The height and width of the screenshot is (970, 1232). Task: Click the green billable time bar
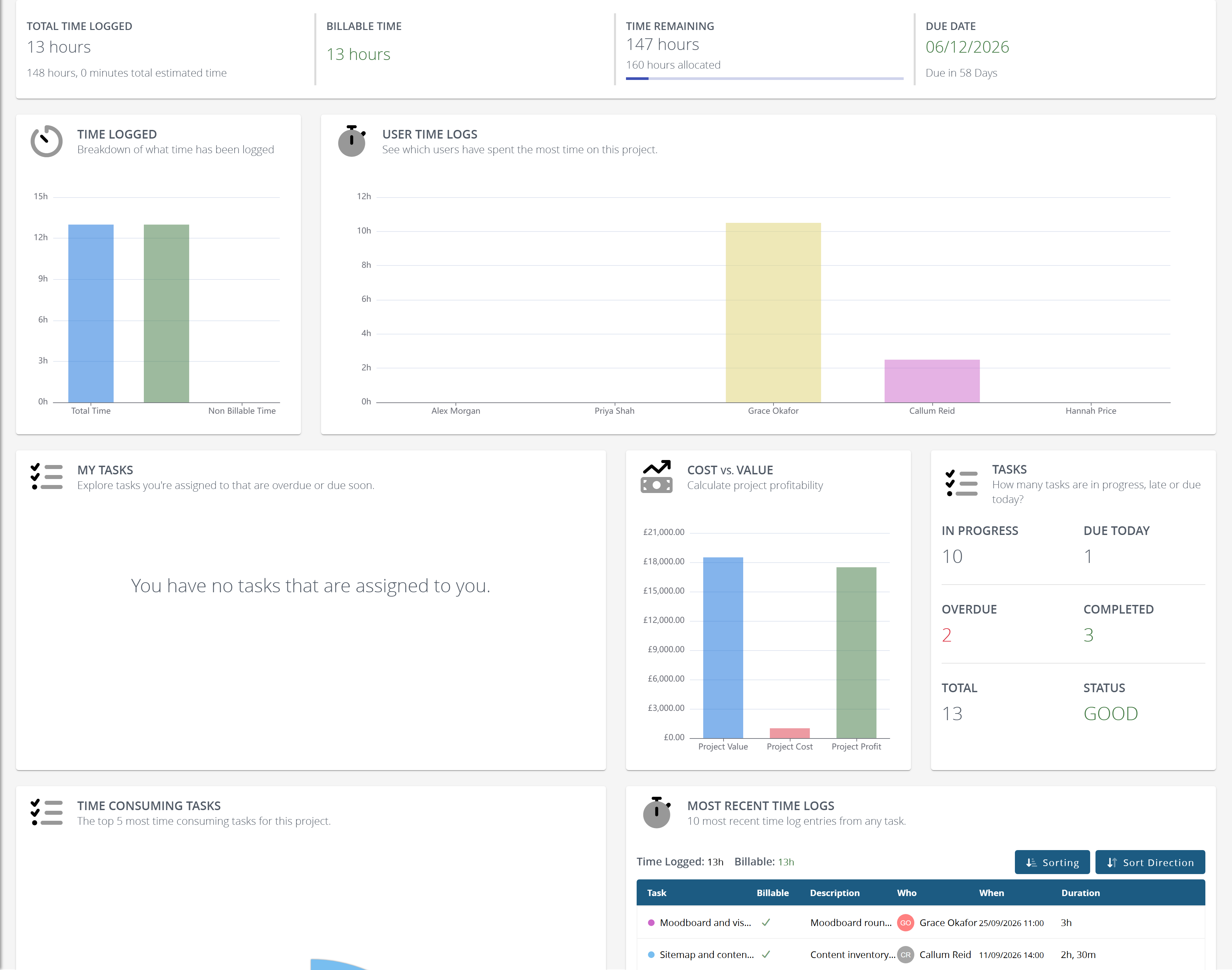pos(166,313)
